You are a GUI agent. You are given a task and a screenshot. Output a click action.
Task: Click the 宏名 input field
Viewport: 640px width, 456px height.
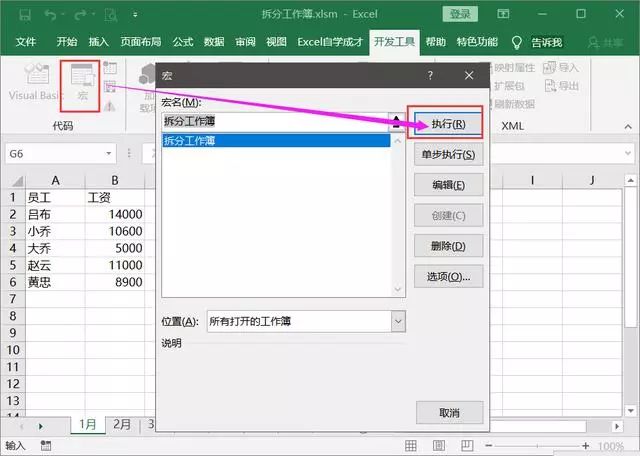tap(275, 122)
